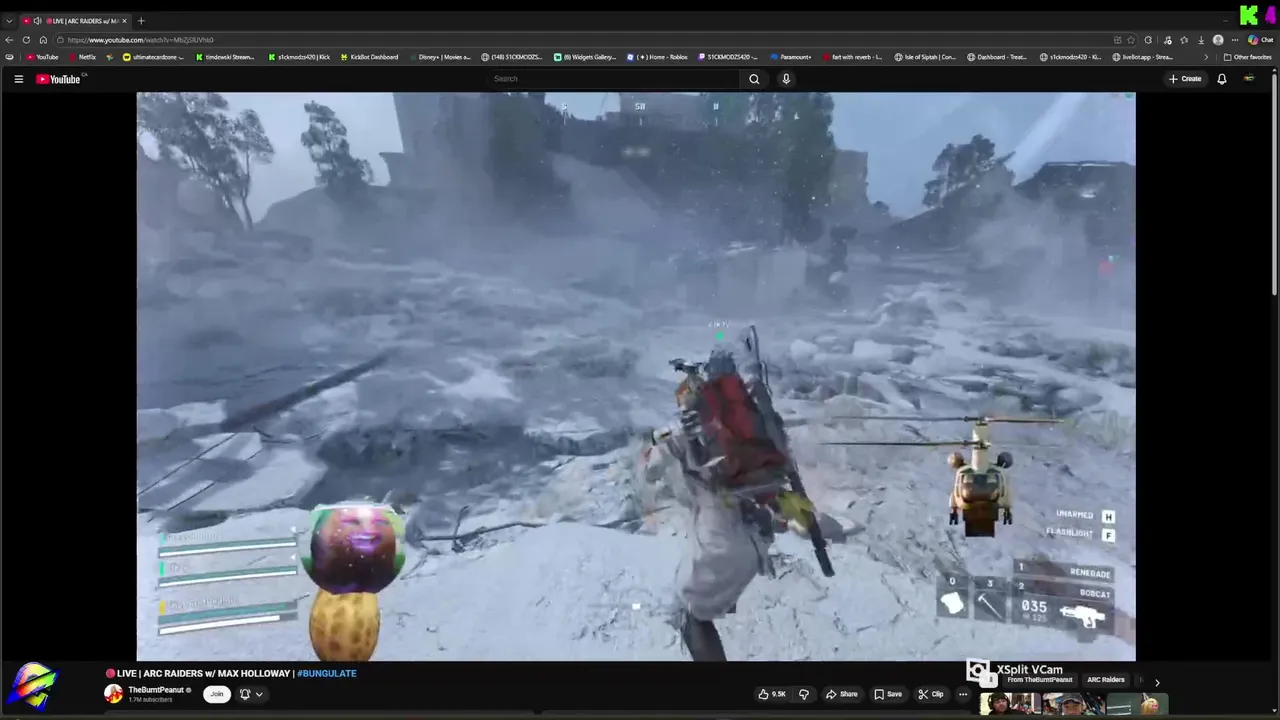Image resolution: width=1280 pixels, height=720 pixels.
Task: Focus the YouTube search box
Action: click(x=615, y=79)
